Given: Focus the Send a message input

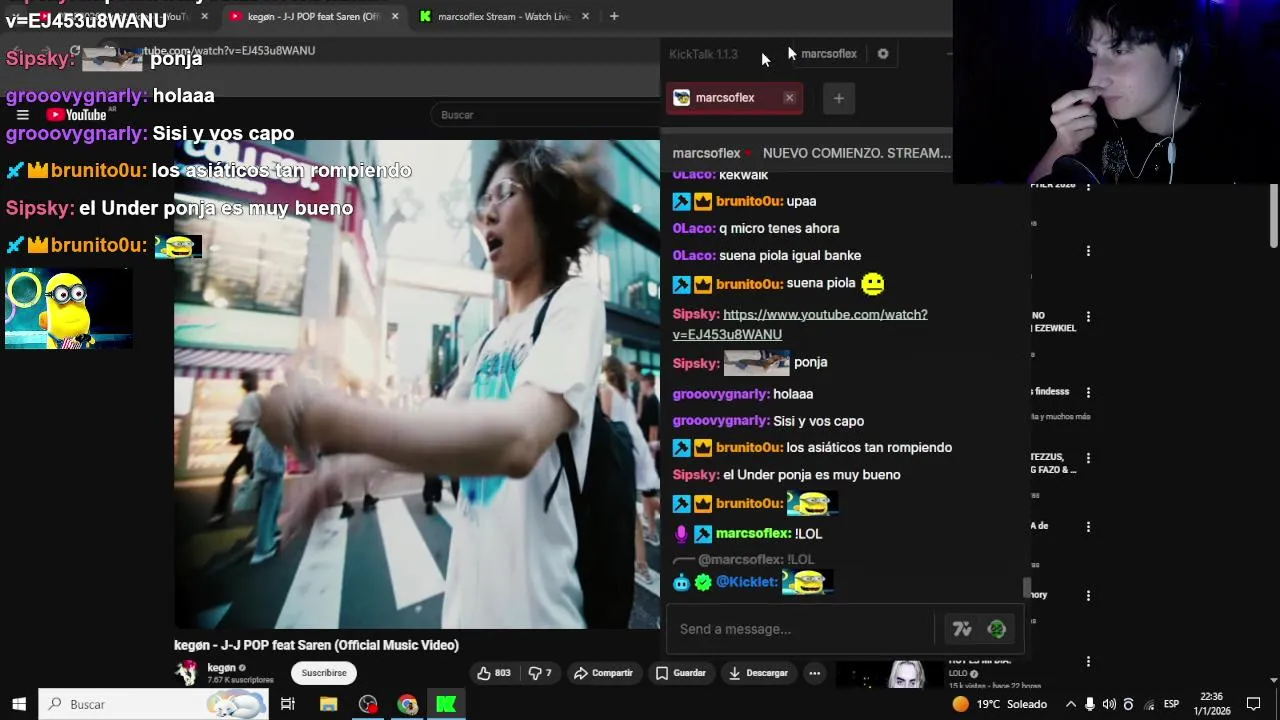Looking at the screenshot, I should tap(800, 629).
